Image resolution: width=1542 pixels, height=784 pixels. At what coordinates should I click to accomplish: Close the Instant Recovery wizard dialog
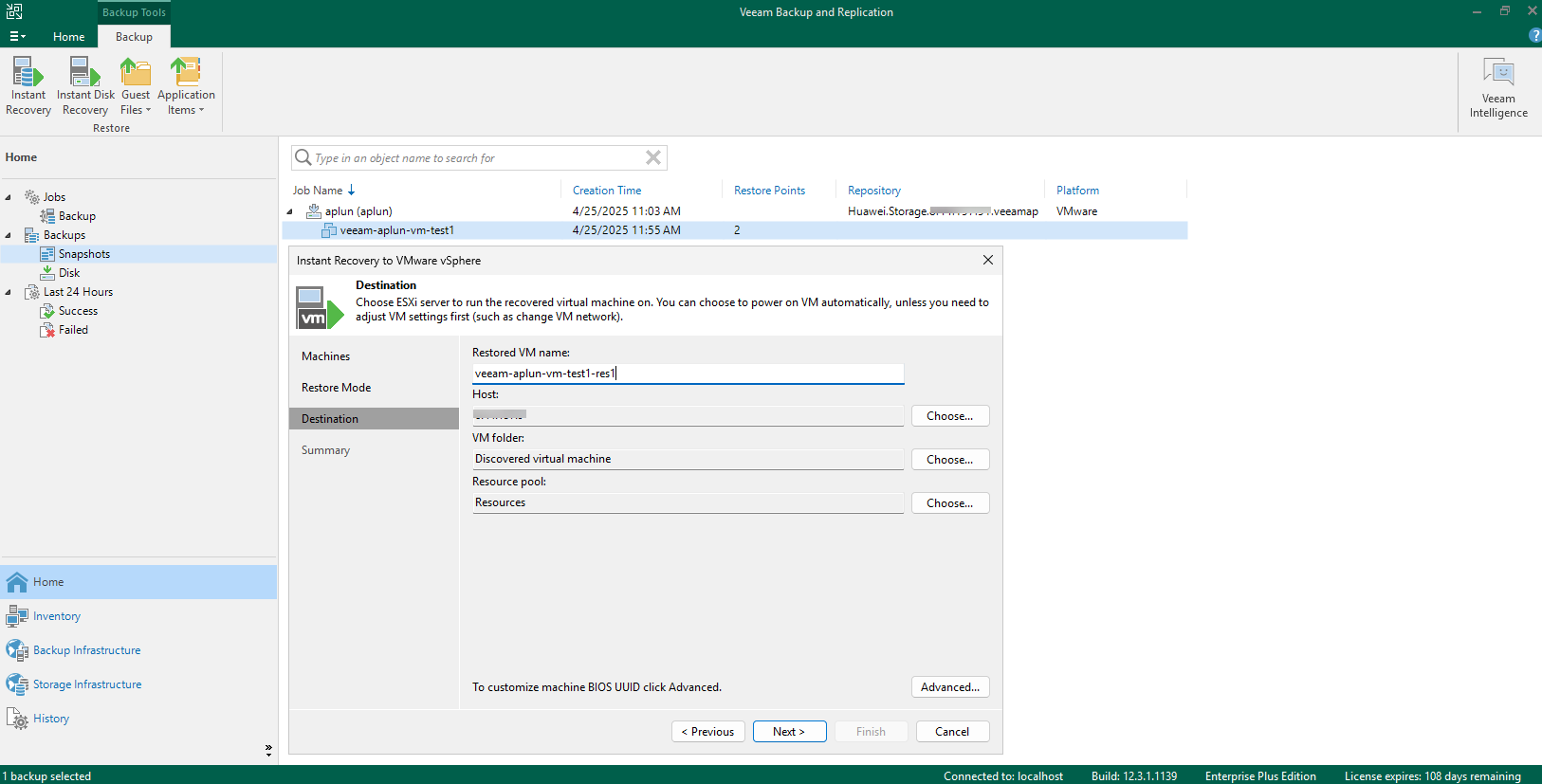[988, 260]
